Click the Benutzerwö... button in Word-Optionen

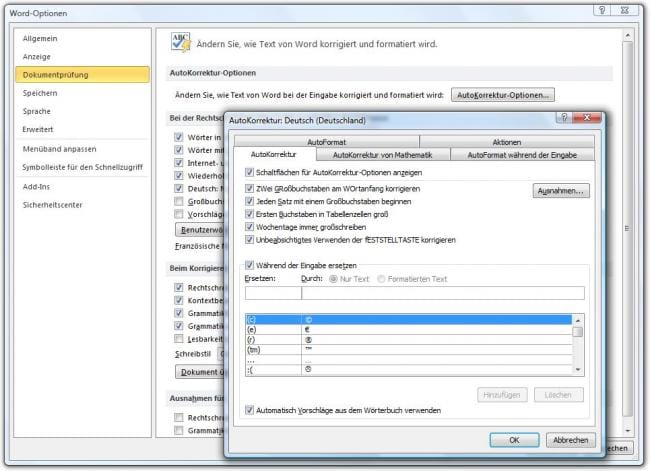[x=200, y=229]
